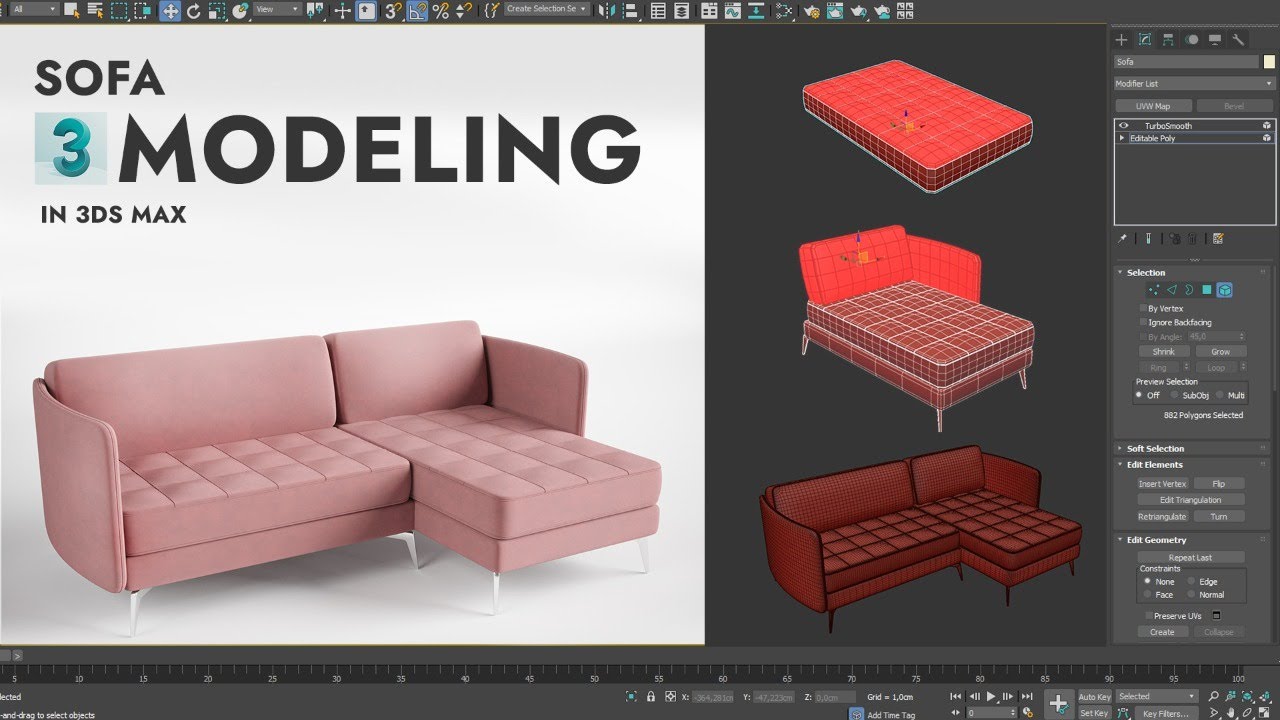Open the Utilities wrench panel tab
1280x720 pixels.
tap(1238, 40)
